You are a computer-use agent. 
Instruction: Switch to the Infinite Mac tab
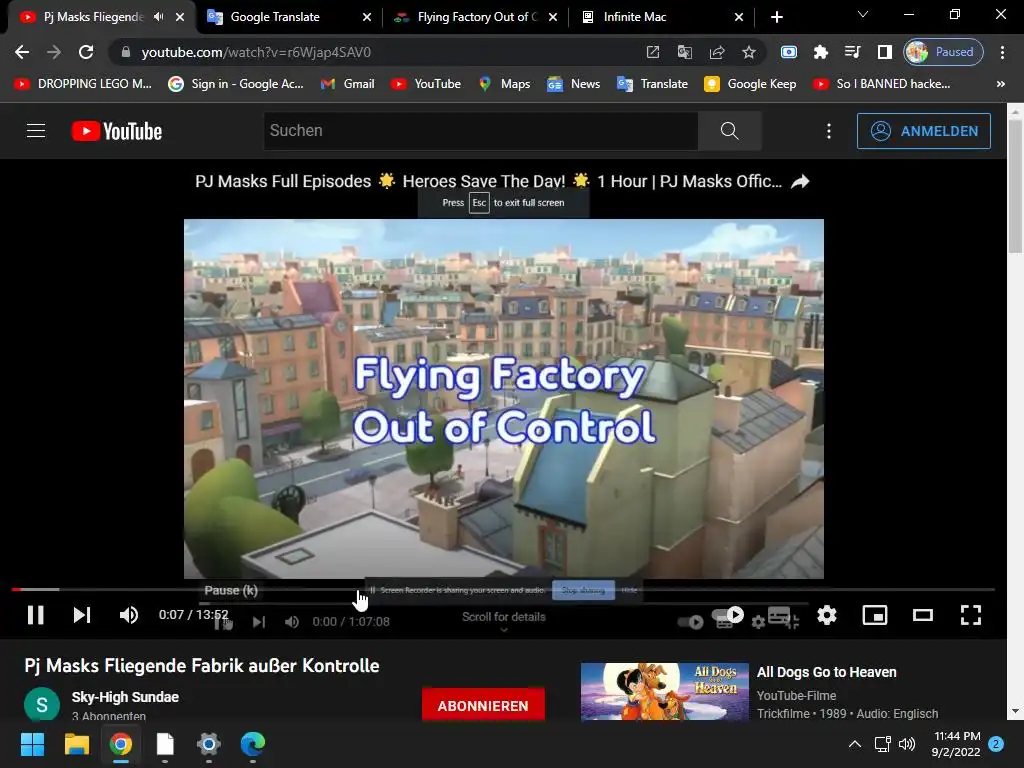(x=662, y=17)
